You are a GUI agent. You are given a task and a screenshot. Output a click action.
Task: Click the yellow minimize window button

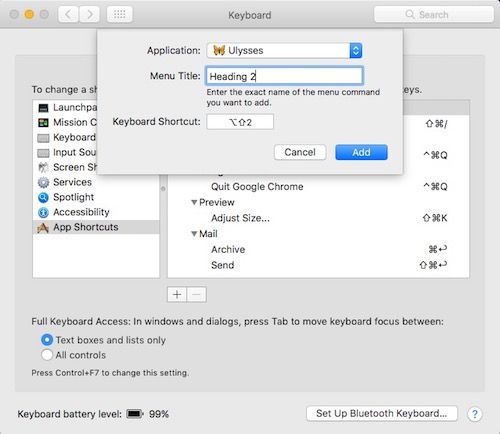[29, 14]
